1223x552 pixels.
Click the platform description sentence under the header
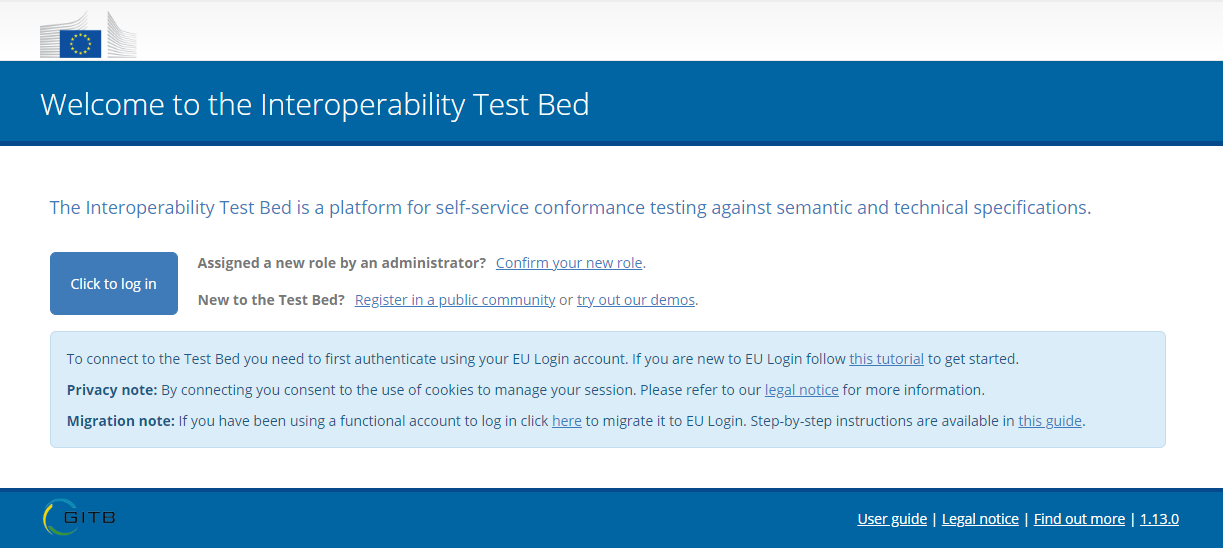(x=570, y=208)
